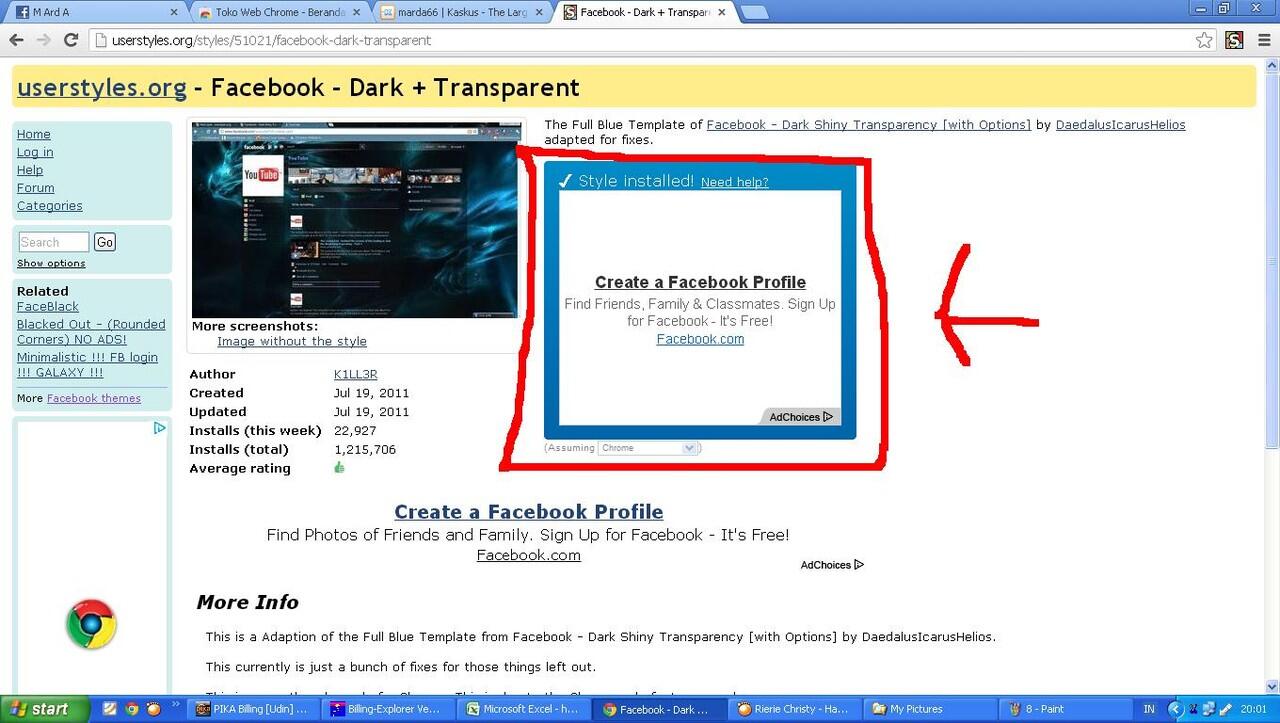The width and height of the screenshot is (1280, 723).
Task: Click Show options under search
Action: click(x=51, y=263)
